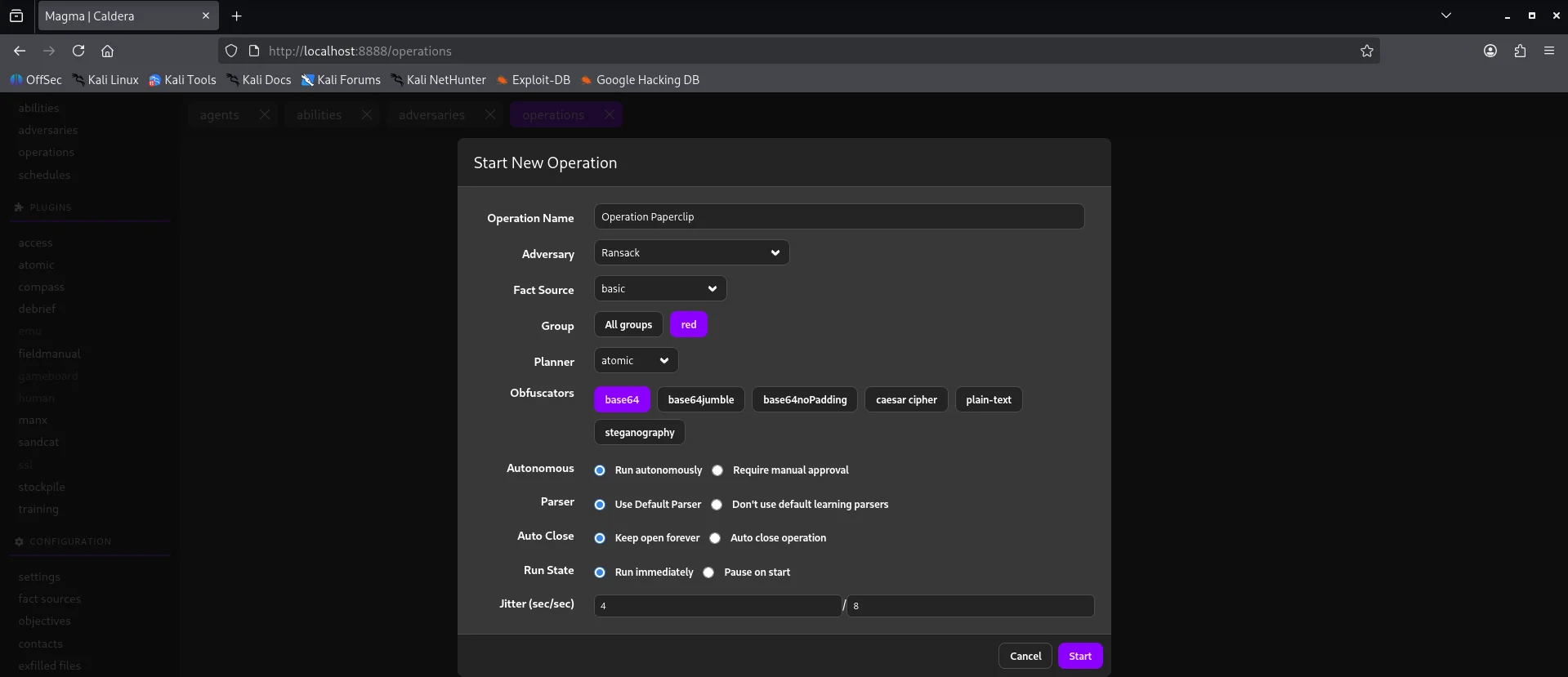The width and height of the screenshot is (1568, 677).
Task: Click the back navigation arrow
Action: 20,51
